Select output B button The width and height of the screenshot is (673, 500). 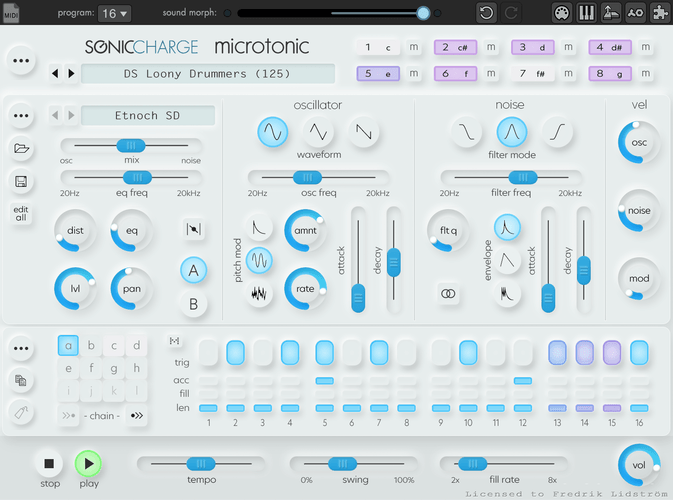click(194, 304)
